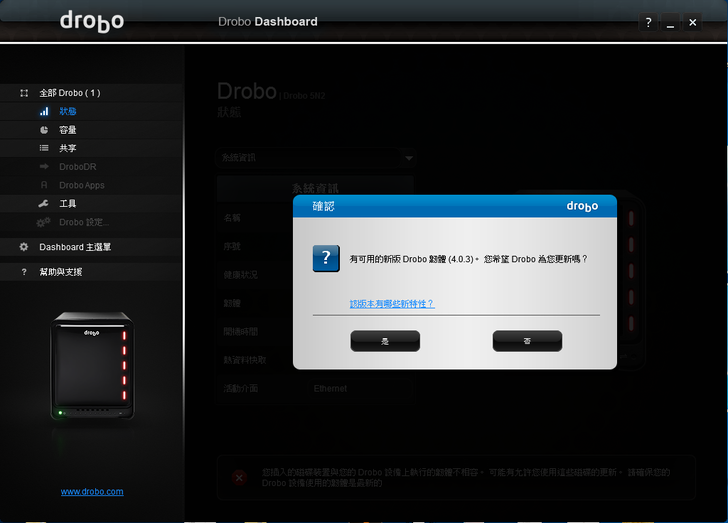Open the 該版本有哪些新特性 link
The height and width of the screenshot is (523, 728).
[391, 303]
